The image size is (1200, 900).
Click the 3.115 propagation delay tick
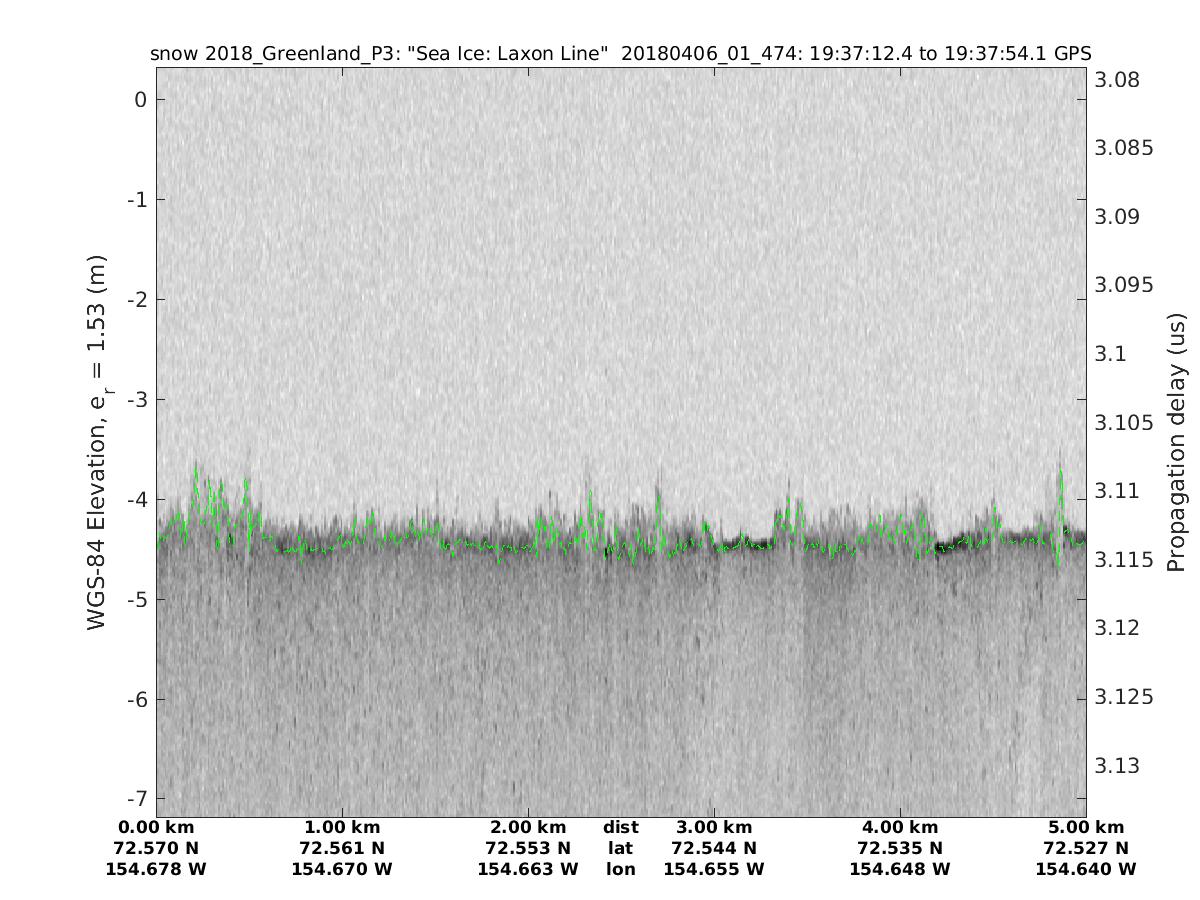1125,559
